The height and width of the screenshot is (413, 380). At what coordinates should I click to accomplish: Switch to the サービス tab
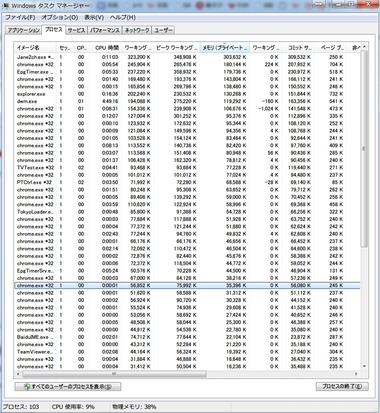tap(76, 30)
